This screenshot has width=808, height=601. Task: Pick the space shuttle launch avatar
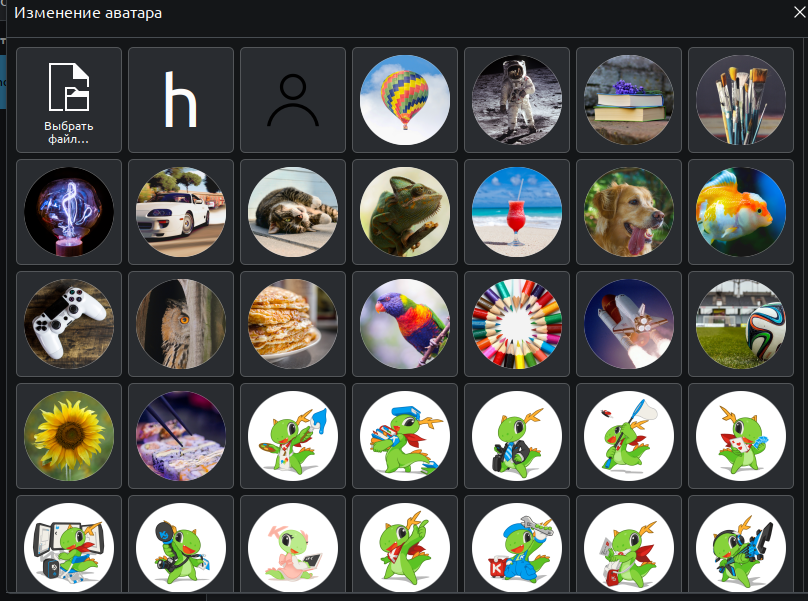pos(629,324)
